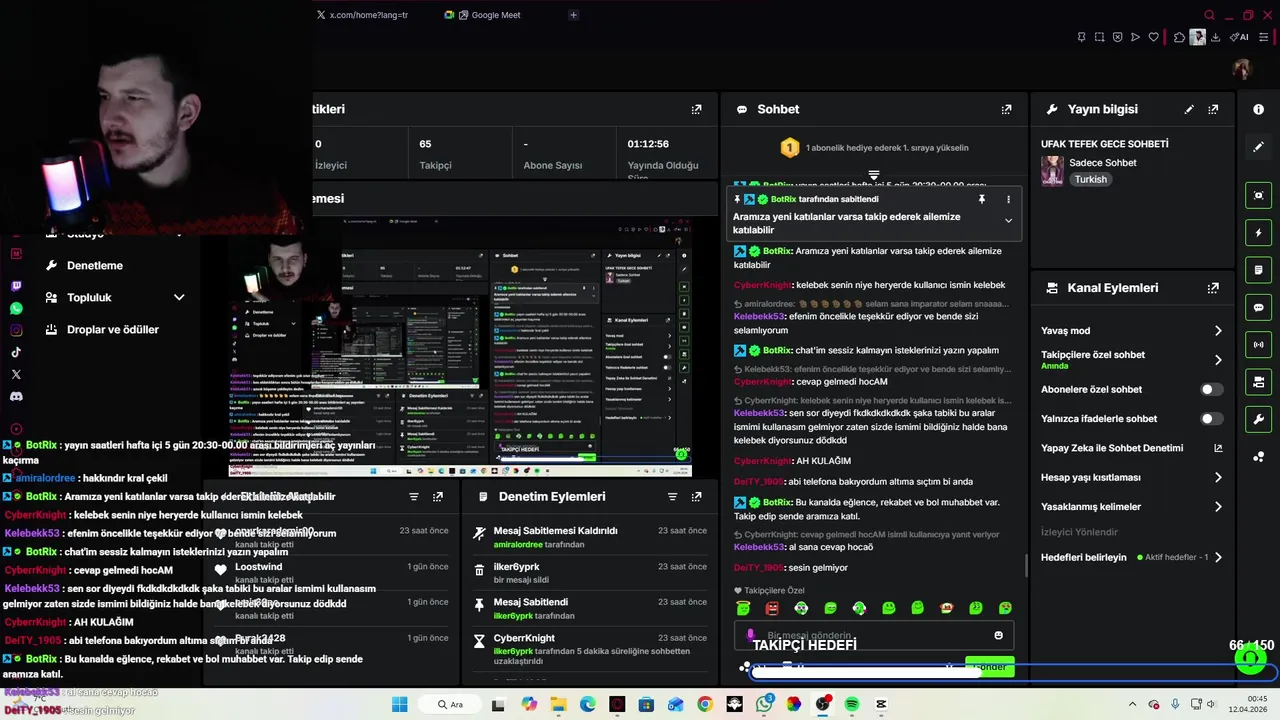The width and height of the screenshot is (1280, 720).
Task: Open a new browser tab
Action: (x=573, y=15)
